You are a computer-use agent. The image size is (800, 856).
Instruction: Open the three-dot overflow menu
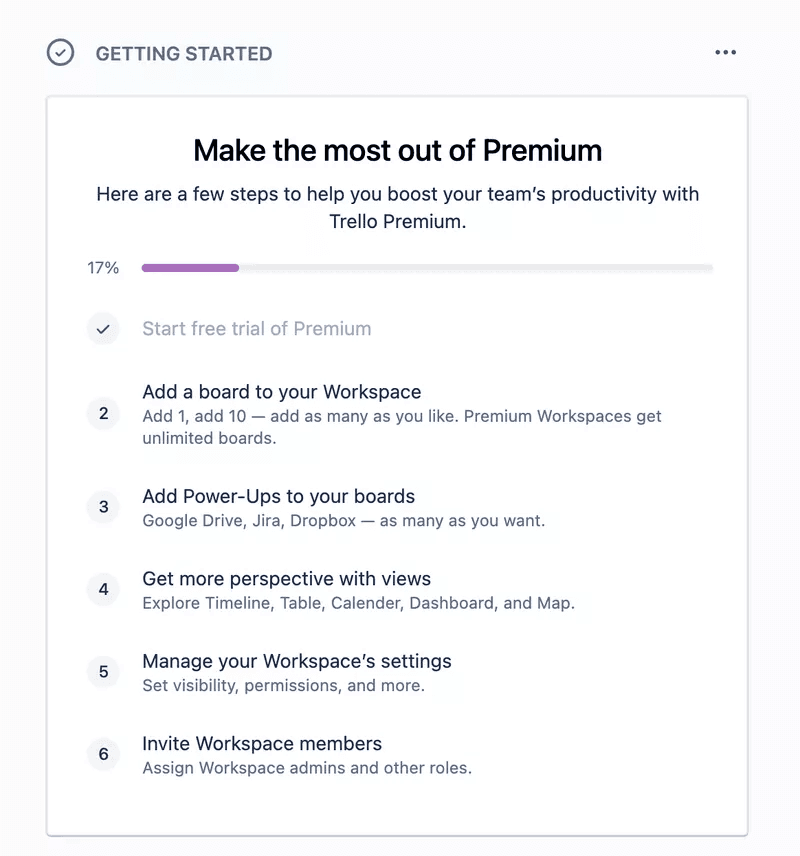[726, 52]
